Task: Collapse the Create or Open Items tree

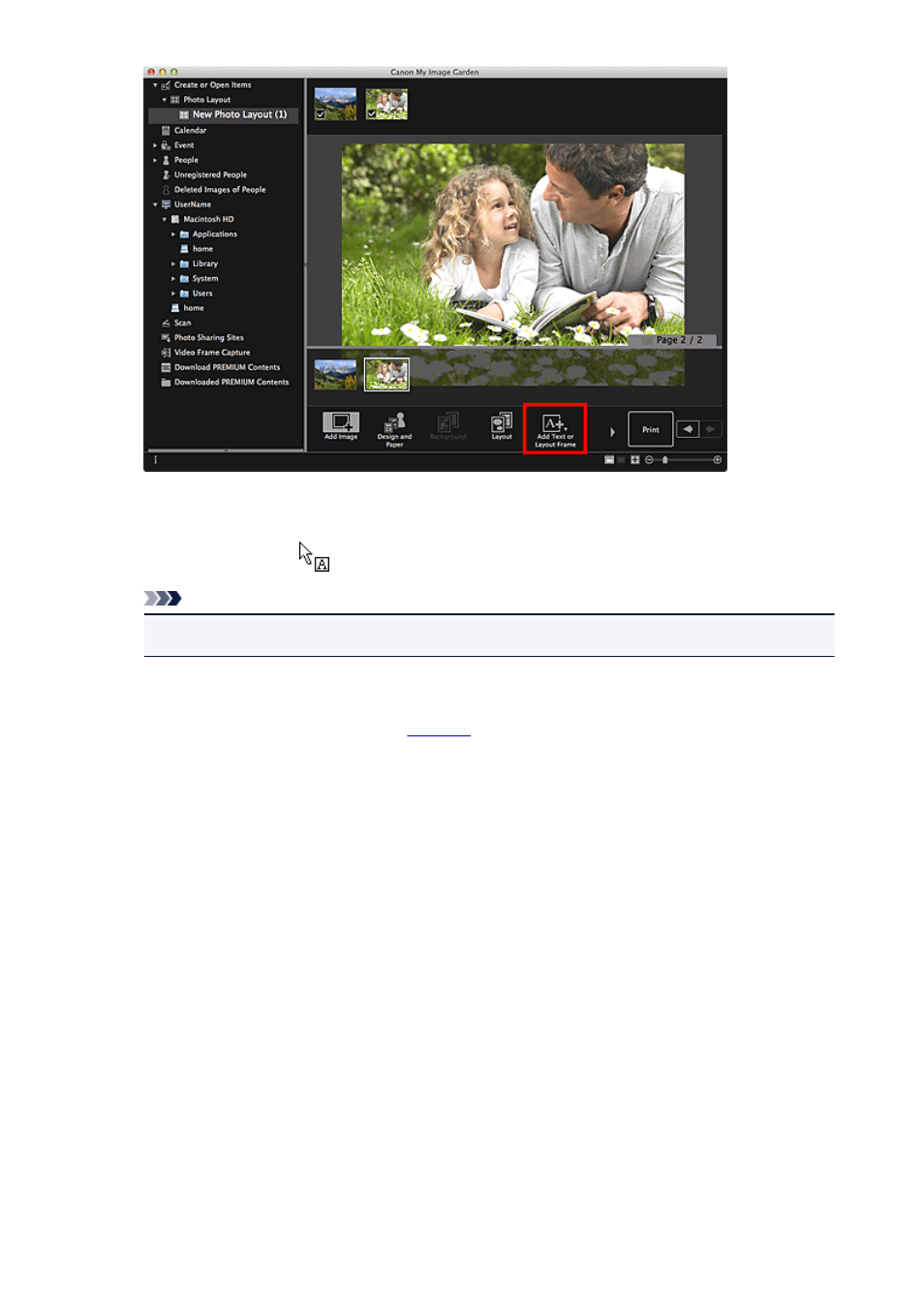Action: [155, 85]
